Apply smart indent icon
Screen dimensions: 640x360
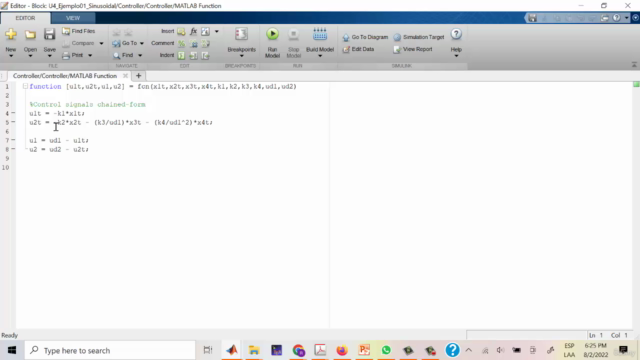coord(181,55)
